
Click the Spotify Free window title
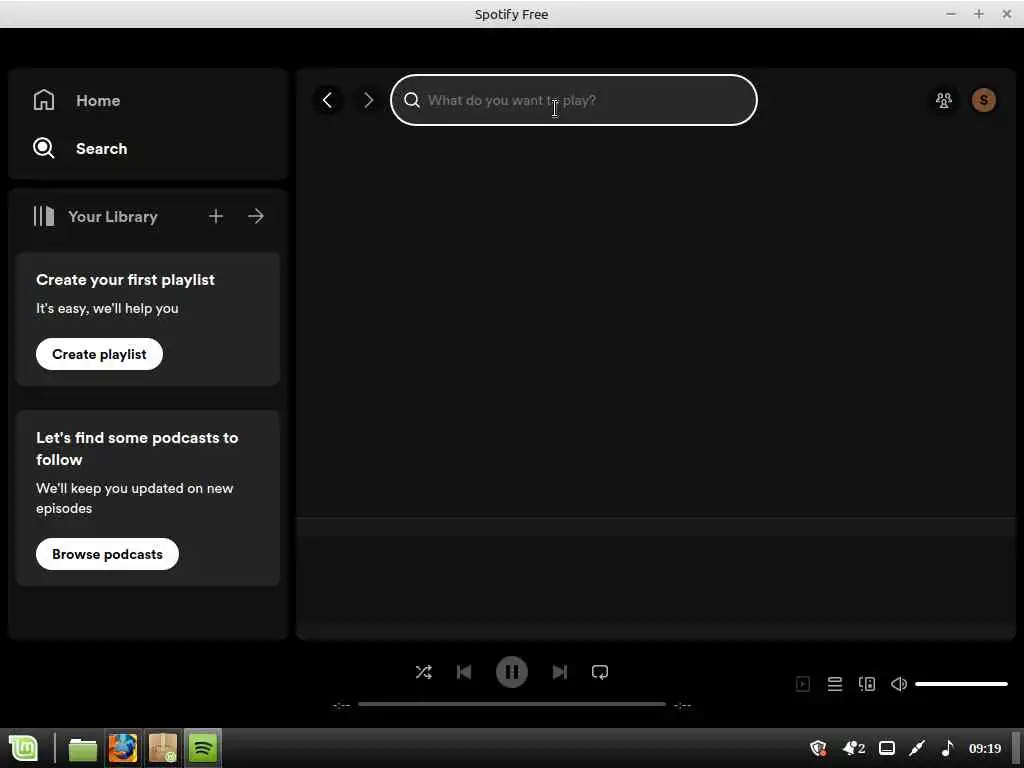(x=511, y=14)
